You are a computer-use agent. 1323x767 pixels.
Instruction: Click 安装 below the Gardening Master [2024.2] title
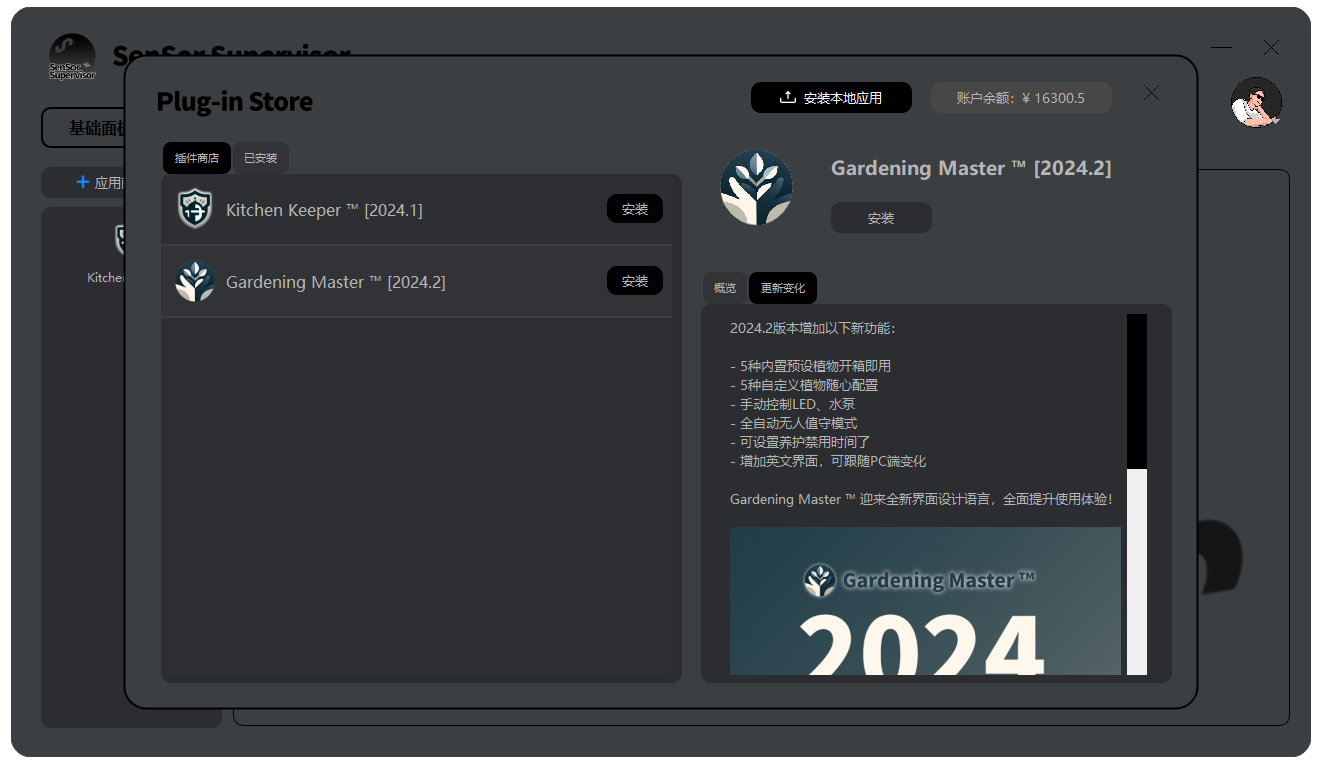pyautogui.click(x=881, y=218)
